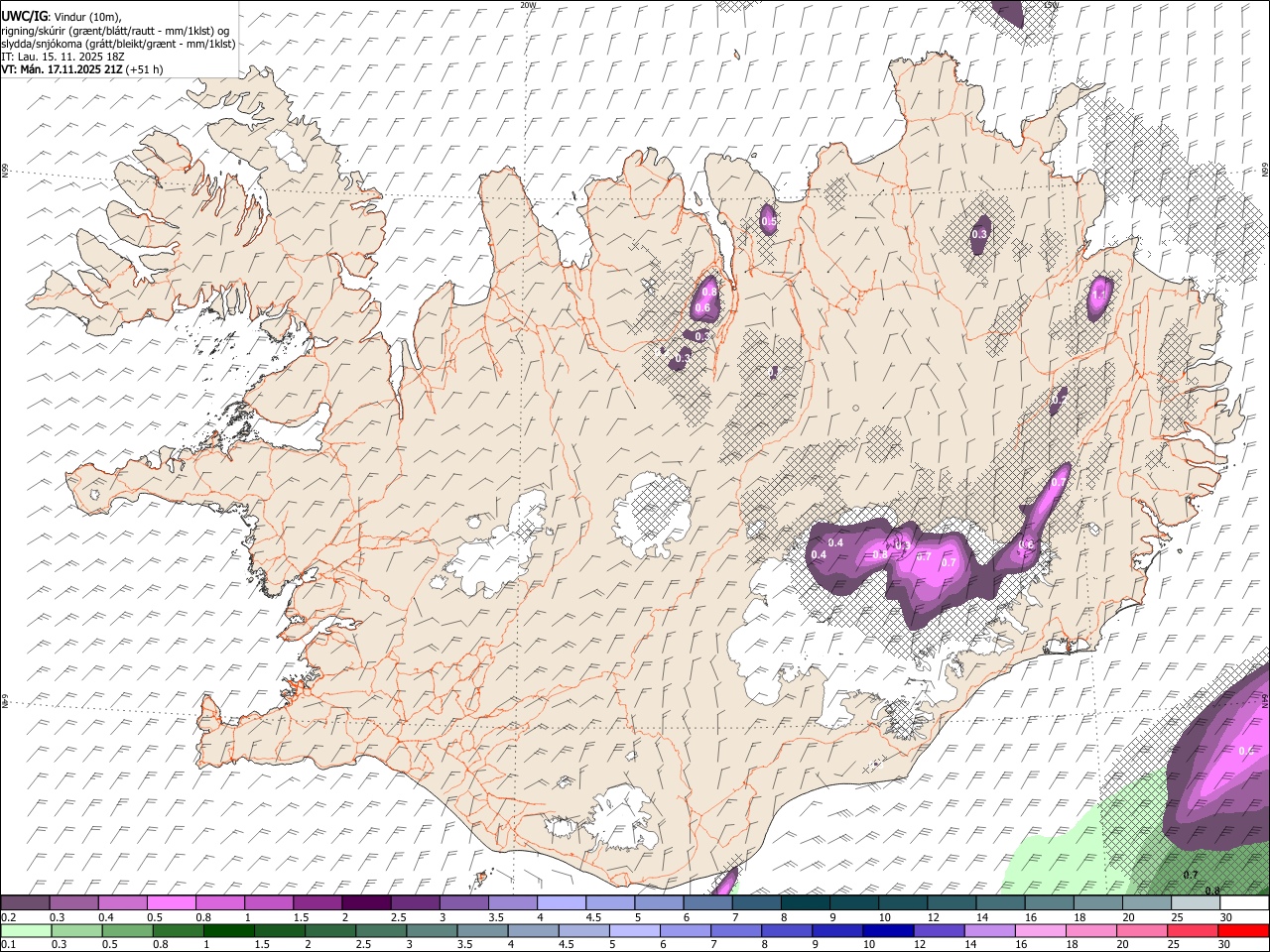Select the dark mauve 0.2–0.3 swatch in upper scale

coord(25,903)
